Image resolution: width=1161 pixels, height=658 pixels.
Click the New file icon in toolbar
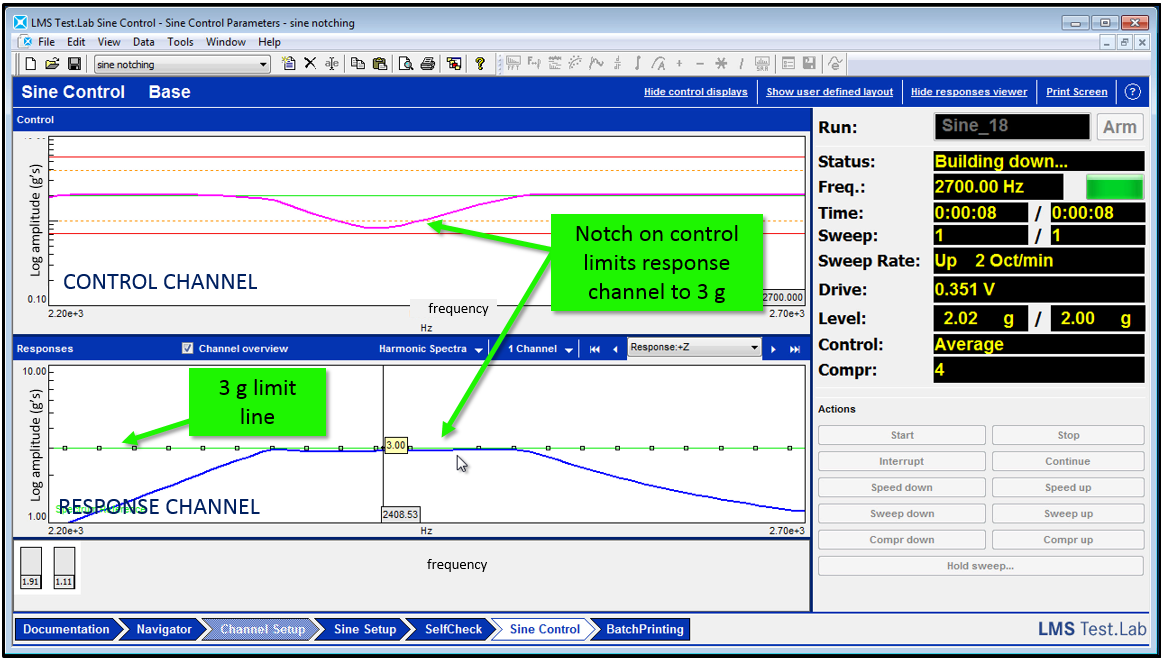coord(30,64)
